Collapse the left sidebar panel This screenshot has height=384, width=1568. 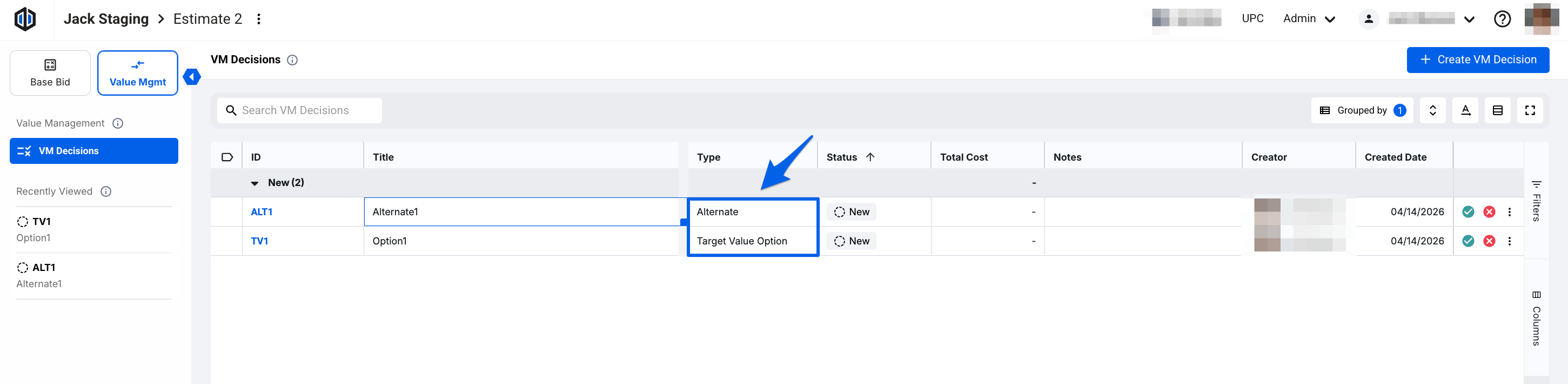coord(192,77)
